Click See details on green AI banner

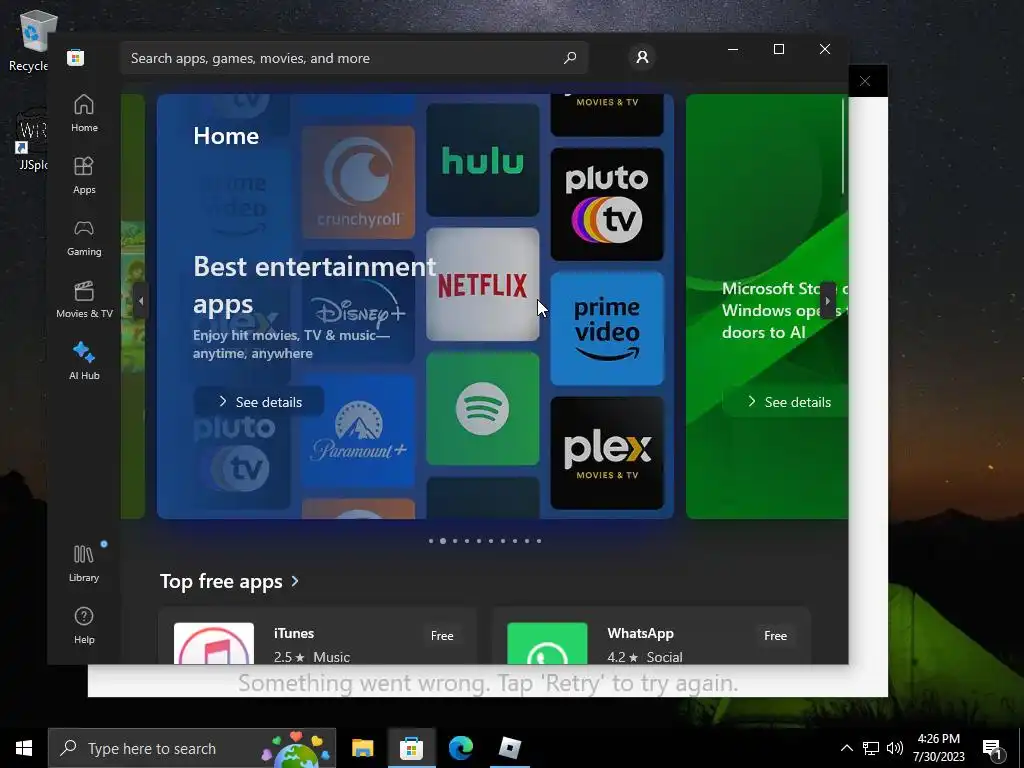click(x=788, y=402)
